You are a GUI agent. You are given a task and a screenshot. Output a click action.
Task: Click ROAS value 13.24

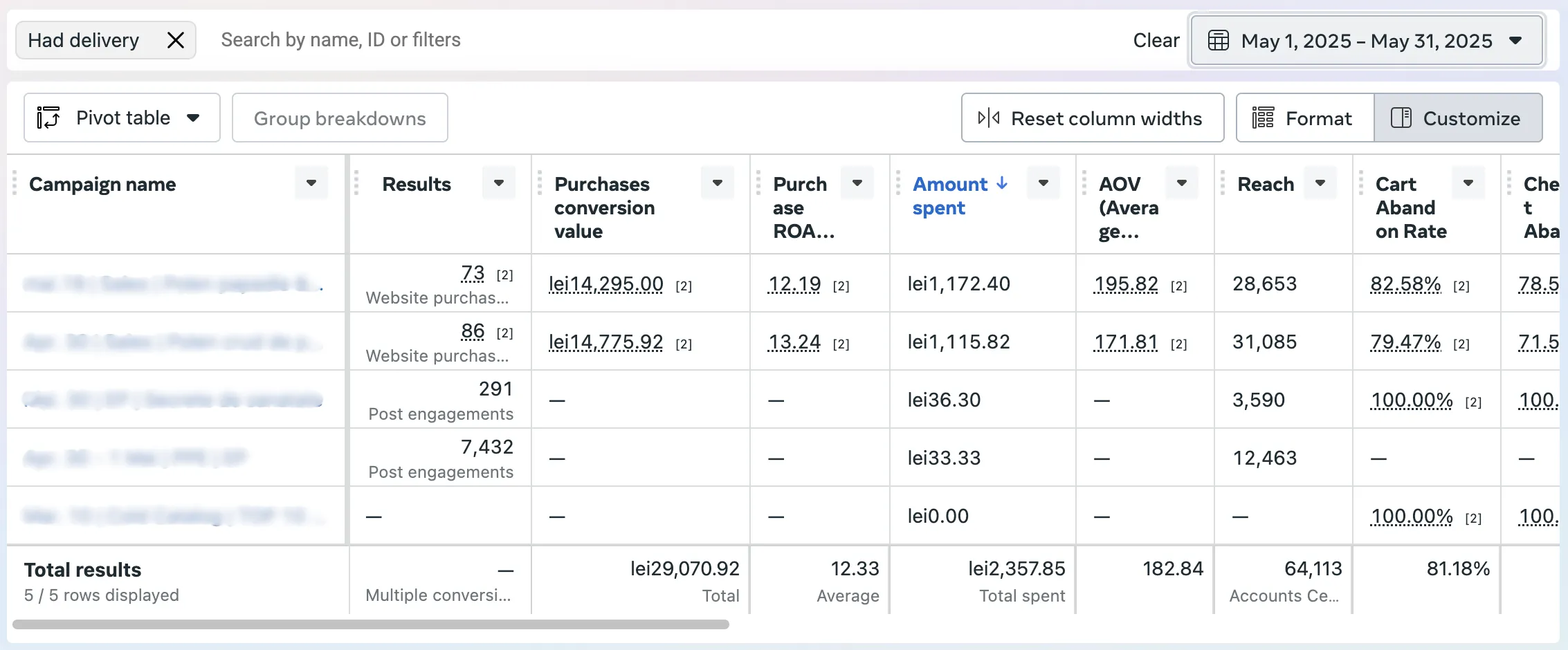794,342
